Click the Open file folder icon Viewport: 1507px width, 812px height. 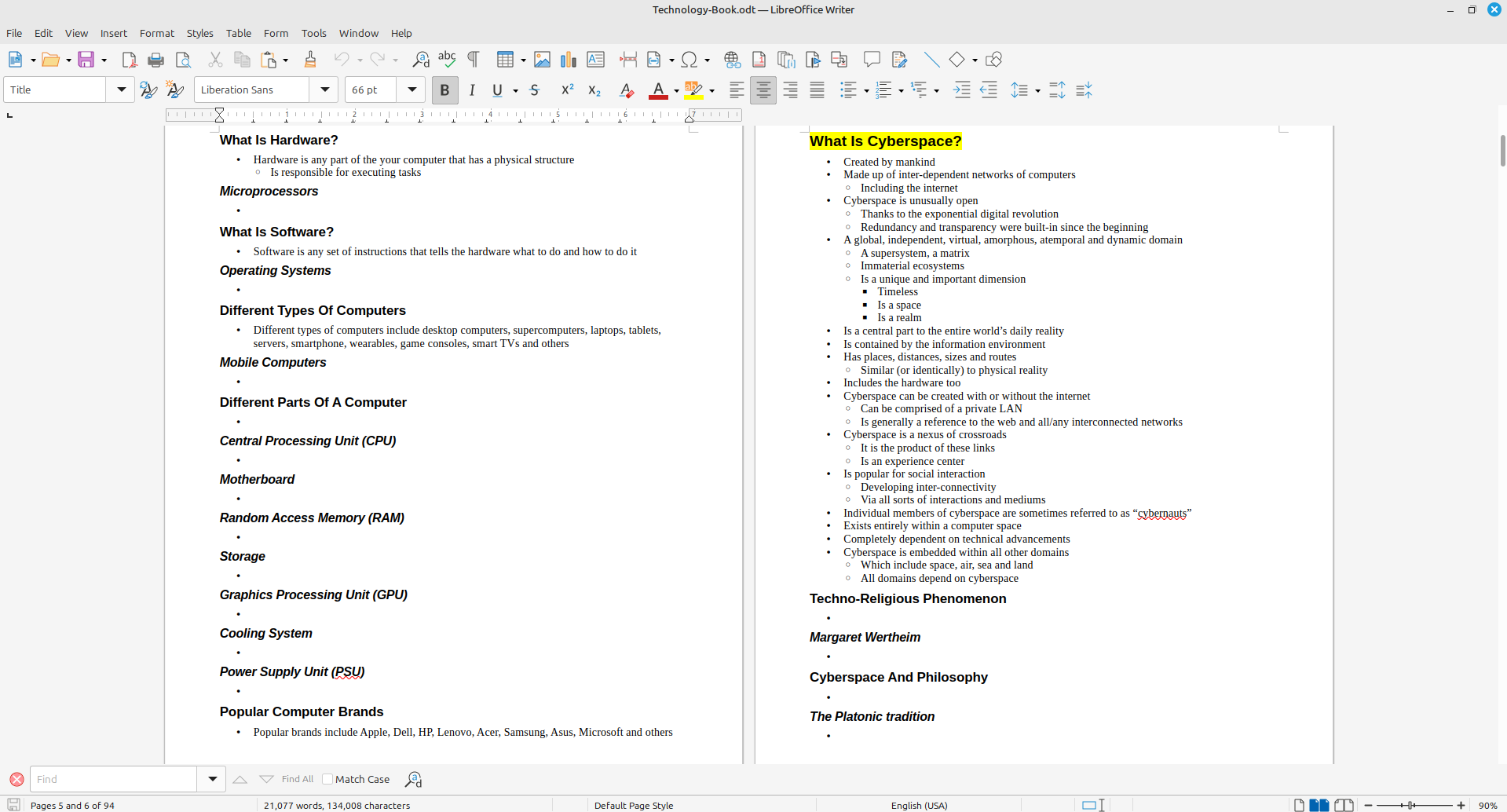tap(50, 60)
